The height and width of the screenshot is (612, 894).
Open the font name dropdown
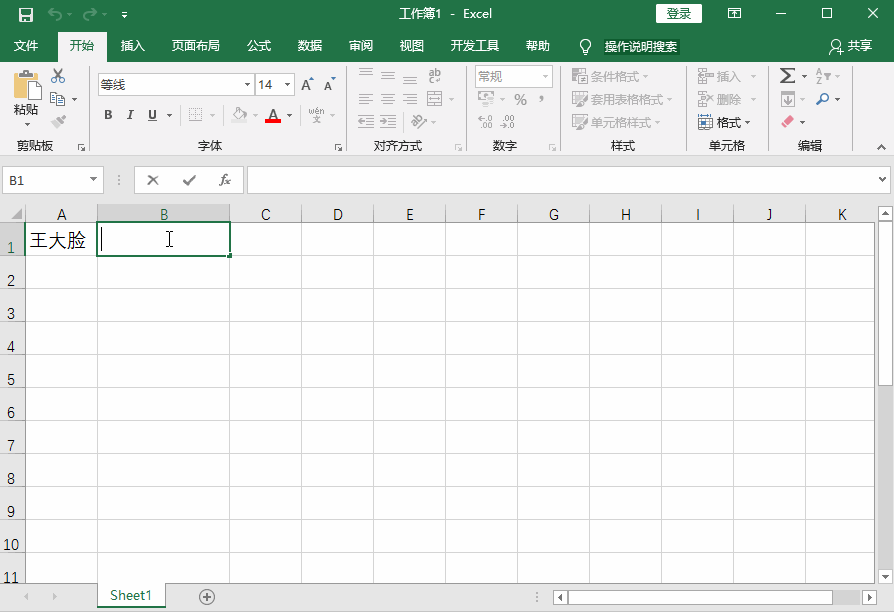tap(246, 84)
